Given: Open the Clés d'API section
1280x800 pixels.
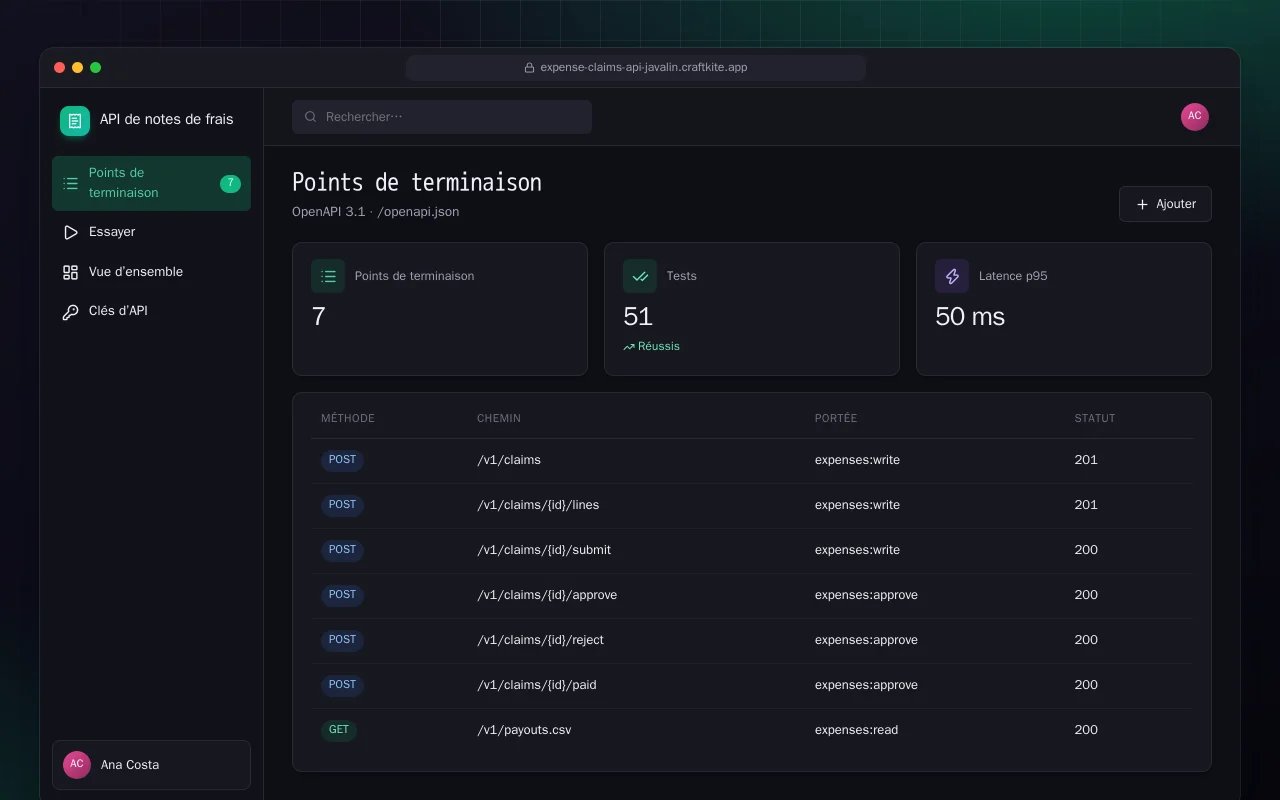Looking at the screenshot, I should click(x=151, y=311).
